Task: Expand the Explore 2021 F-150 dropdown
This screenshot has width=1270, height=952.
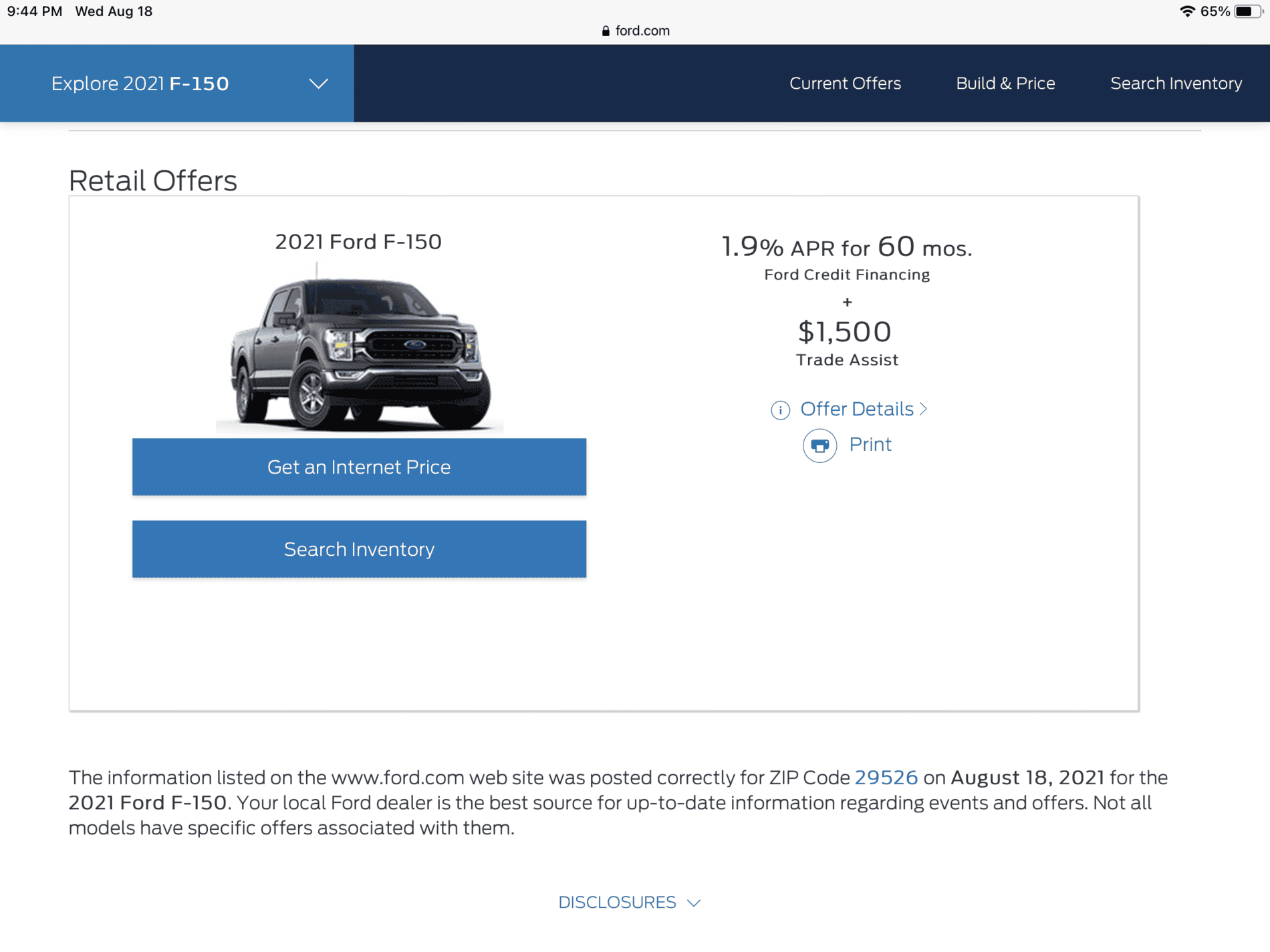Action: [177, 84]
